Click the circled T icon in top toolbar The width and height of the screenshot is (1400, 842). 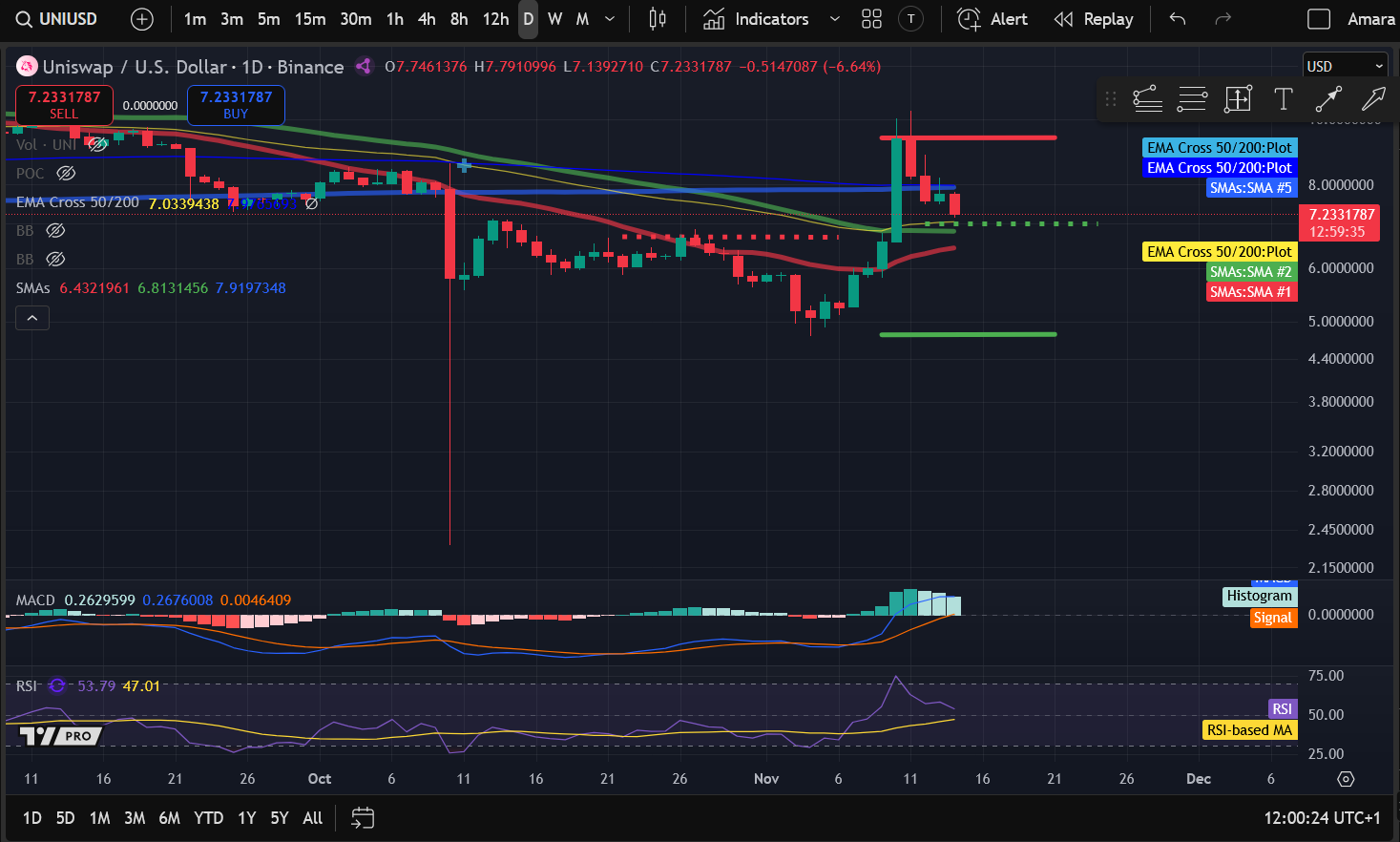click(x=911, y=19)
